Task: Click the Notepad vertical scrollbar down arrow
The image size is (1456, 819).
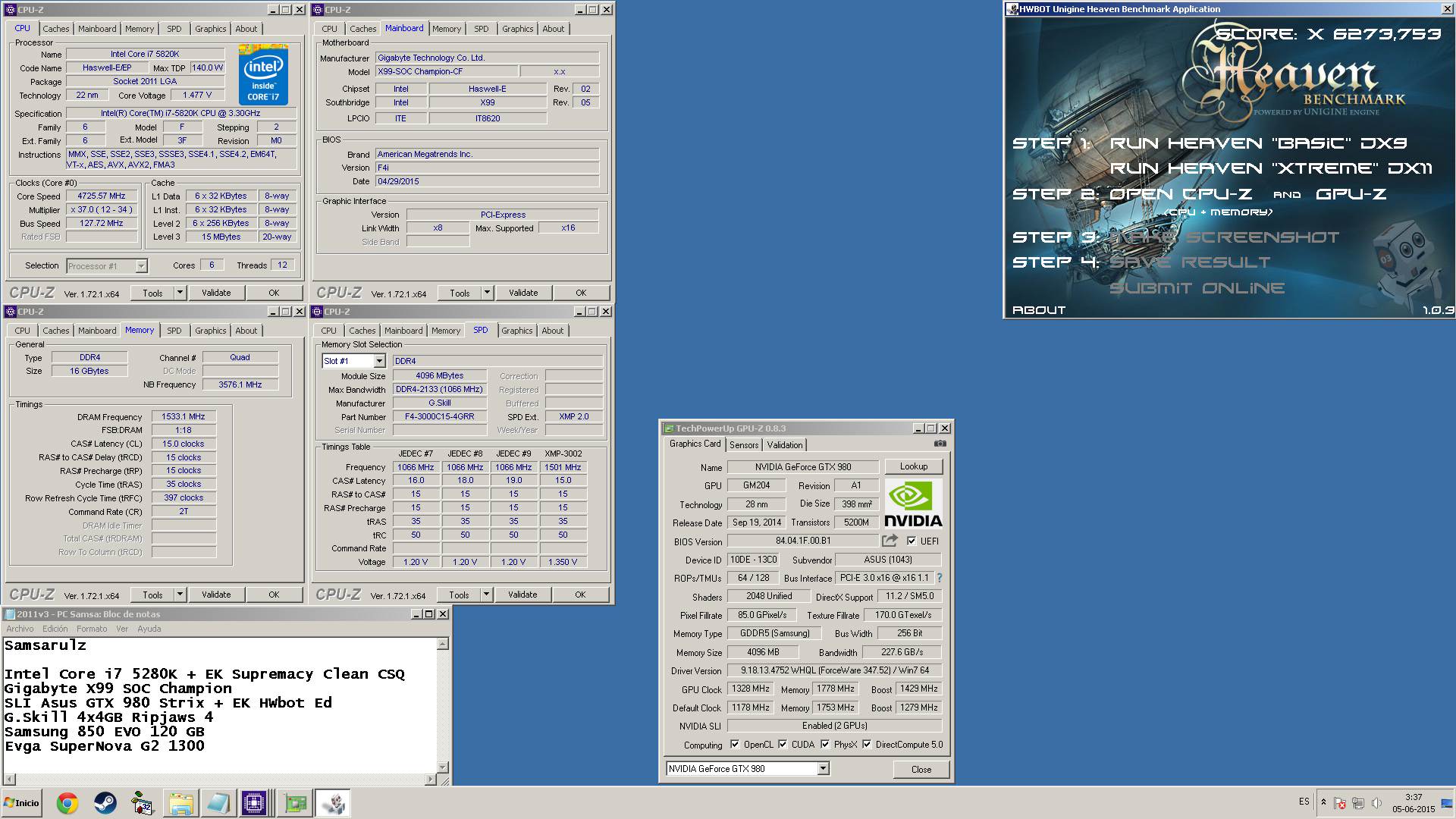Action: click(x=443, y=767)
